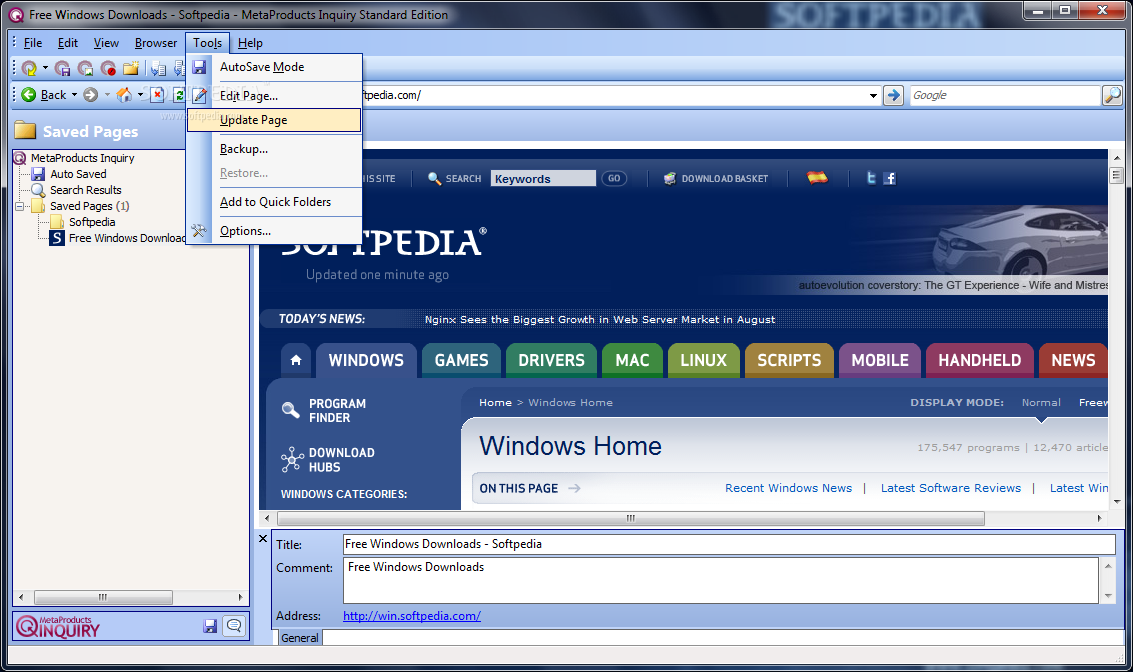The height and width of the screenshot is (672, 1133).
Task: Open the address bar URL dropdown
Action: 873,95
